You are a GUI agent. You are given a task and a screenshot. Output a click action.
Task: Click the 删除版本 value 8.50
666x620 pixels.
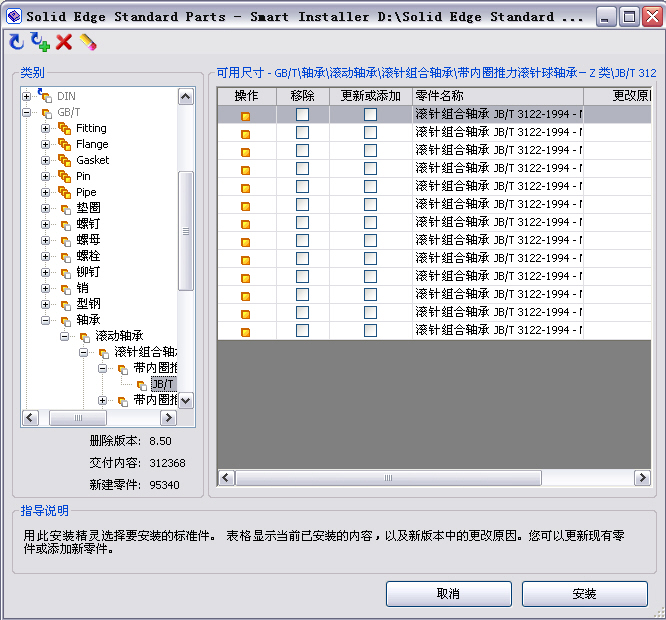(161, 441)
